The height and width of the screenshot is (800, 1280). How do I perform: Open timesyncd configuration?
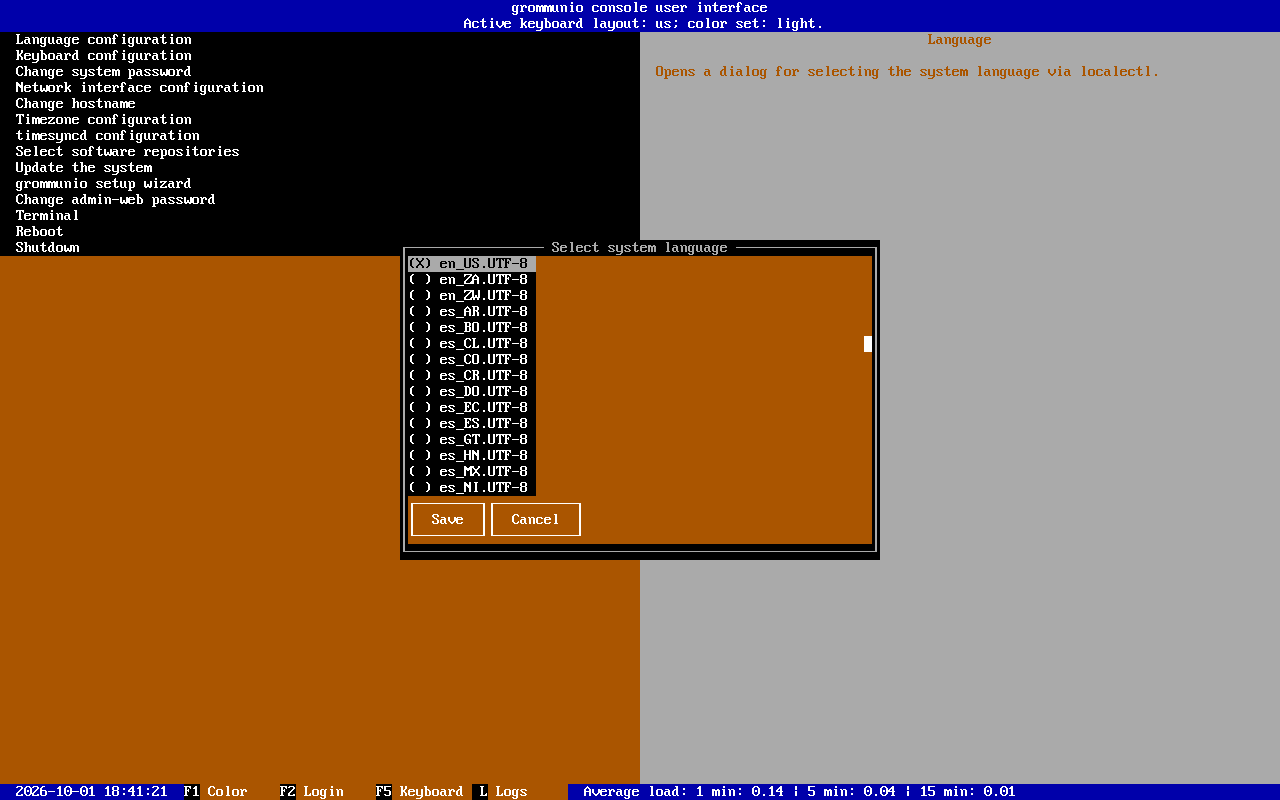[108, 136]
